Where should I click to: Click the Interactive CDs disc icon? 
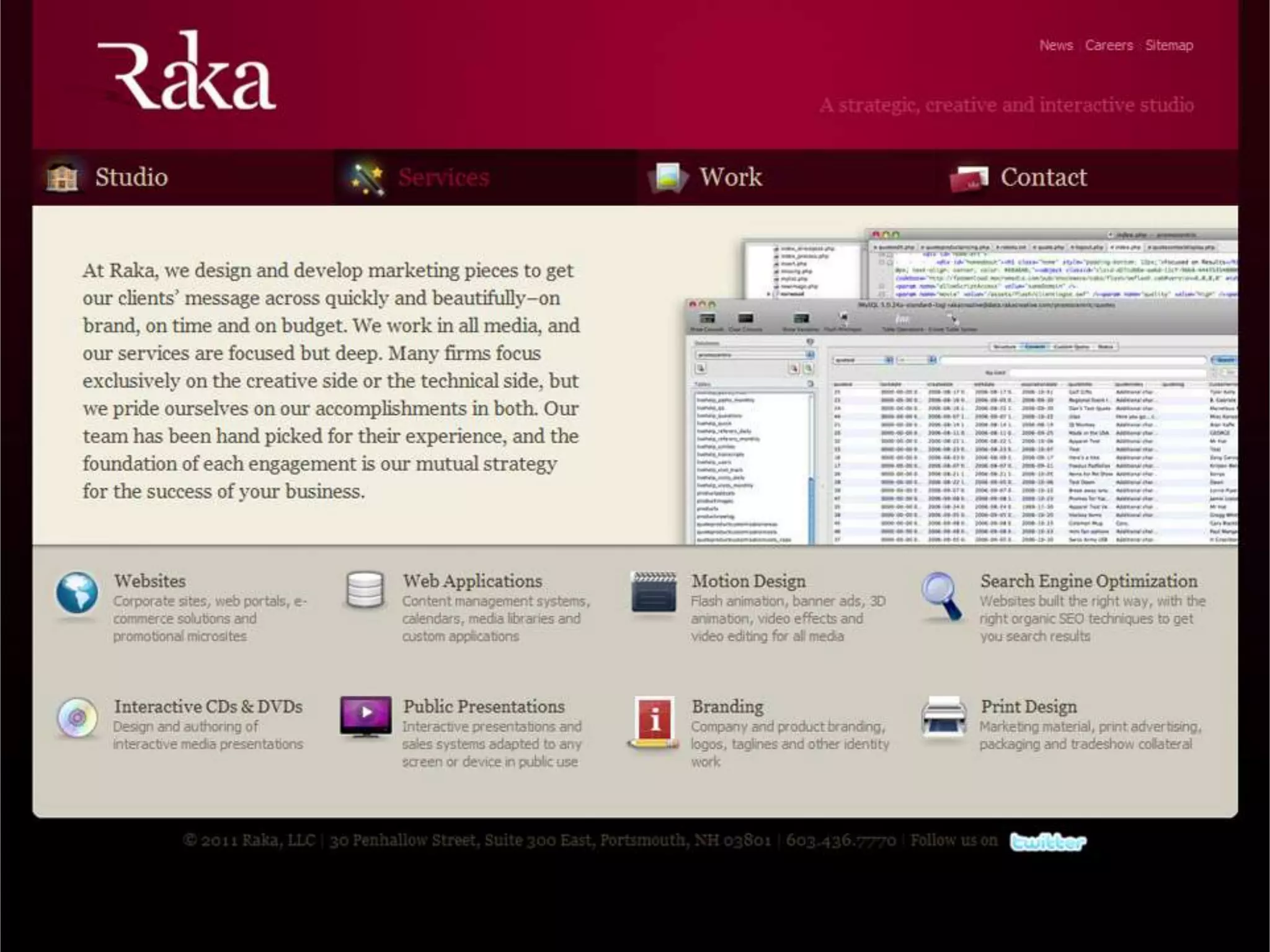pos(77,718)
